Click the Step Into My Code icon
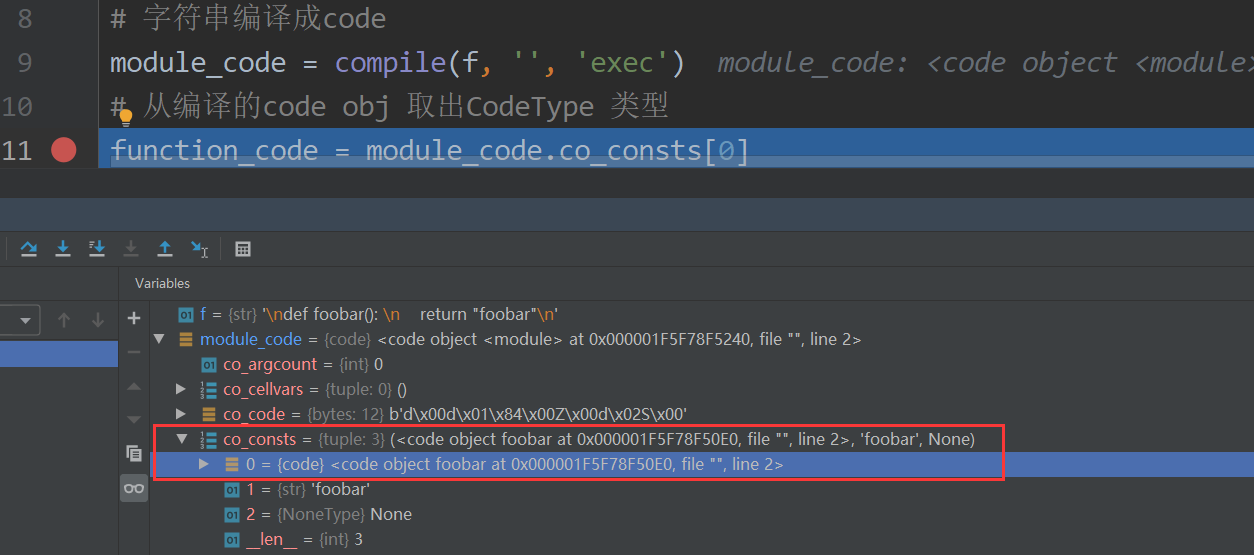 [x=97, y=249]
